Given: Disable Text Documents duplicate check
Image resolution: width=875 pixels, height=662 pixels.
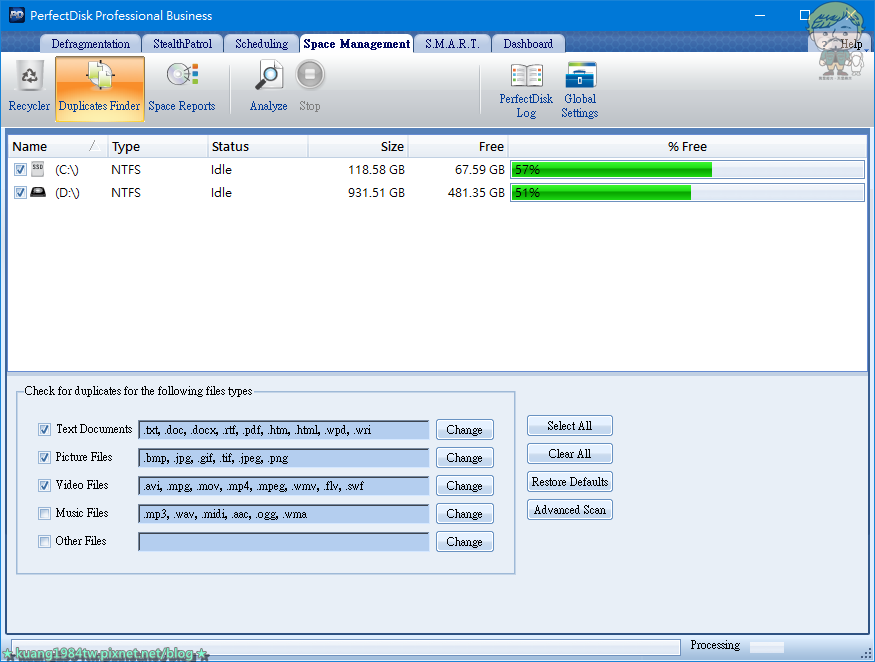Looking at the screenshot, I should point(45,429).
